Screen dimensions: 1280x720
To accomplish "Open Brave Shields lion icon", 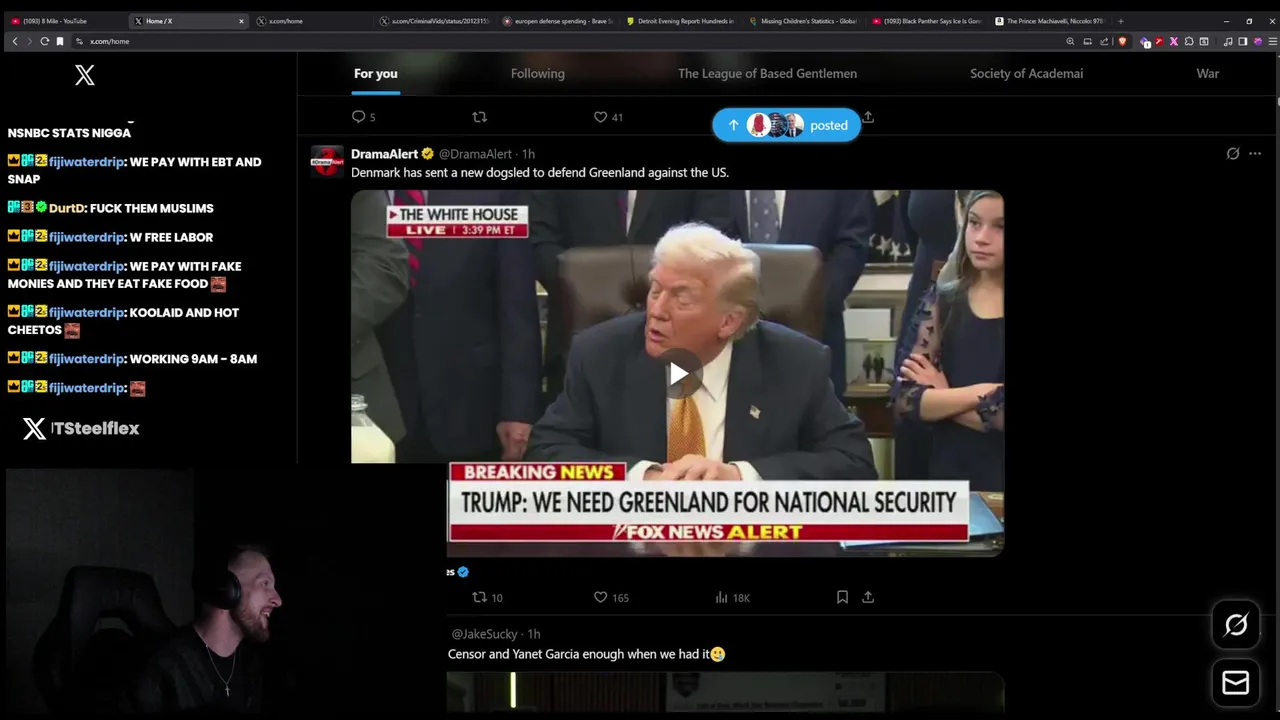I will click(x=1122, y=41).
